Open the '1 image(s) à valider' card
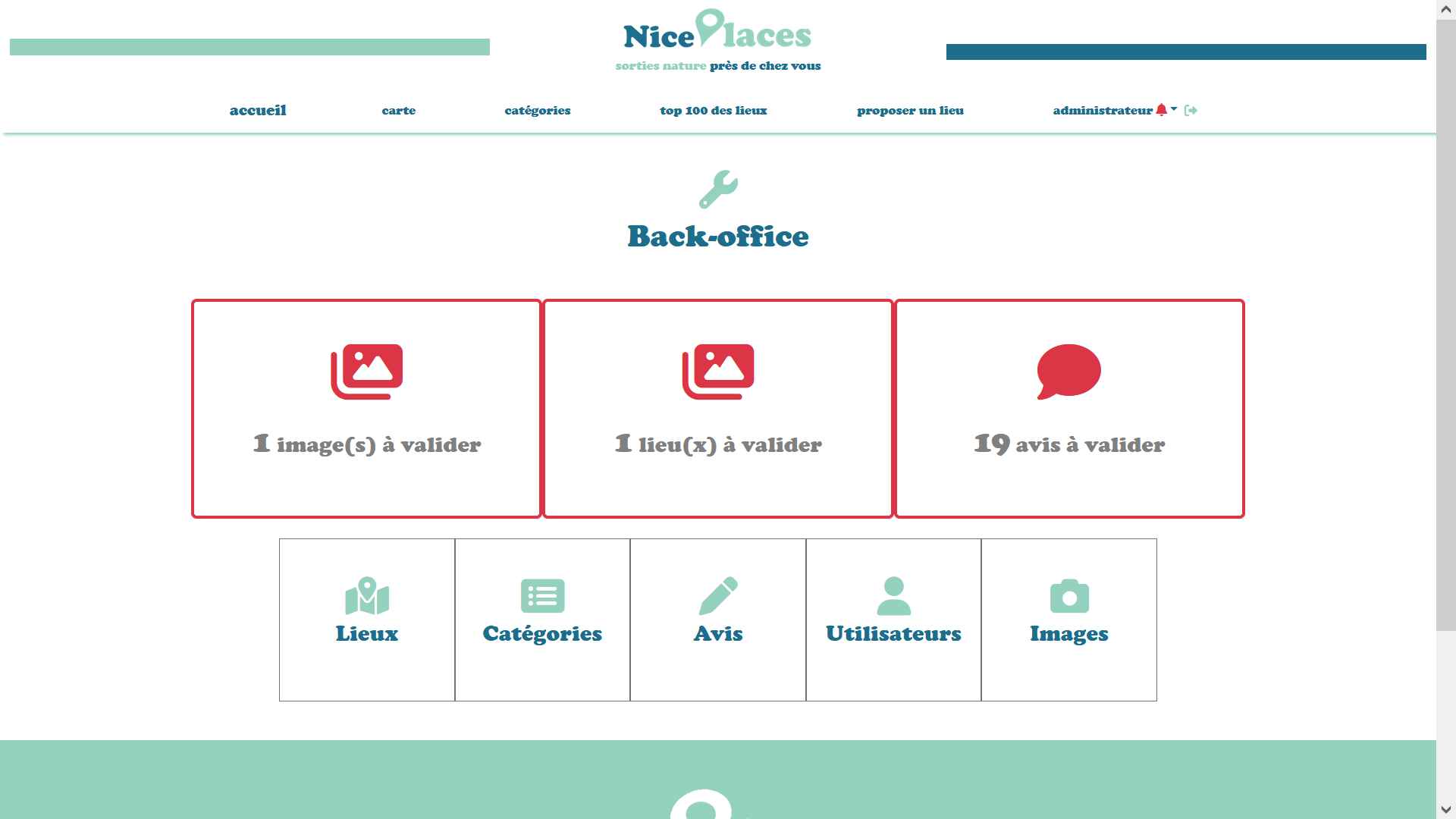 coord(366,408)
